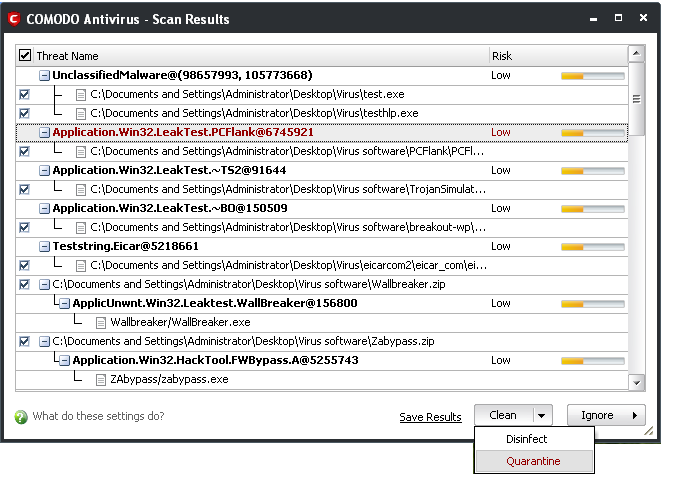The image size is (680, 477).
Task: Uncheck the eicarcom2 file checkbox
Action: click(x=24, y=265)
